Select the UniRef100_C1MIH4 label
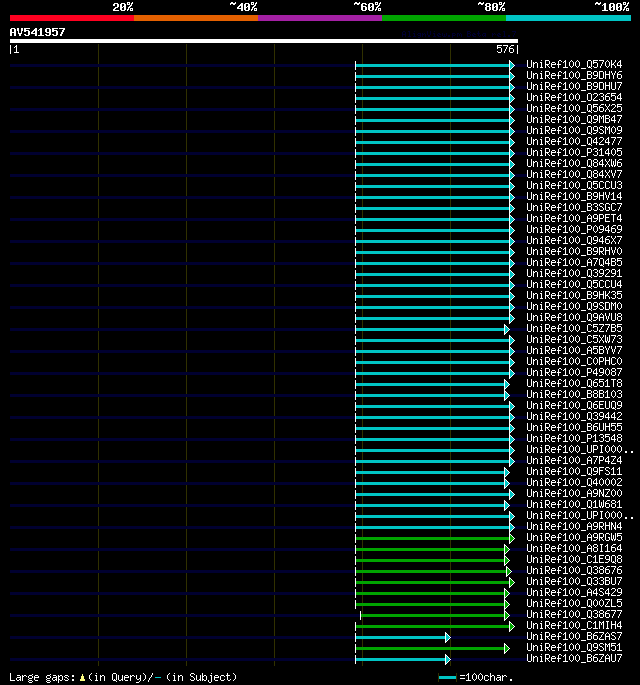The width and height of the screenshot is (640, 685). tap(574, 625)
